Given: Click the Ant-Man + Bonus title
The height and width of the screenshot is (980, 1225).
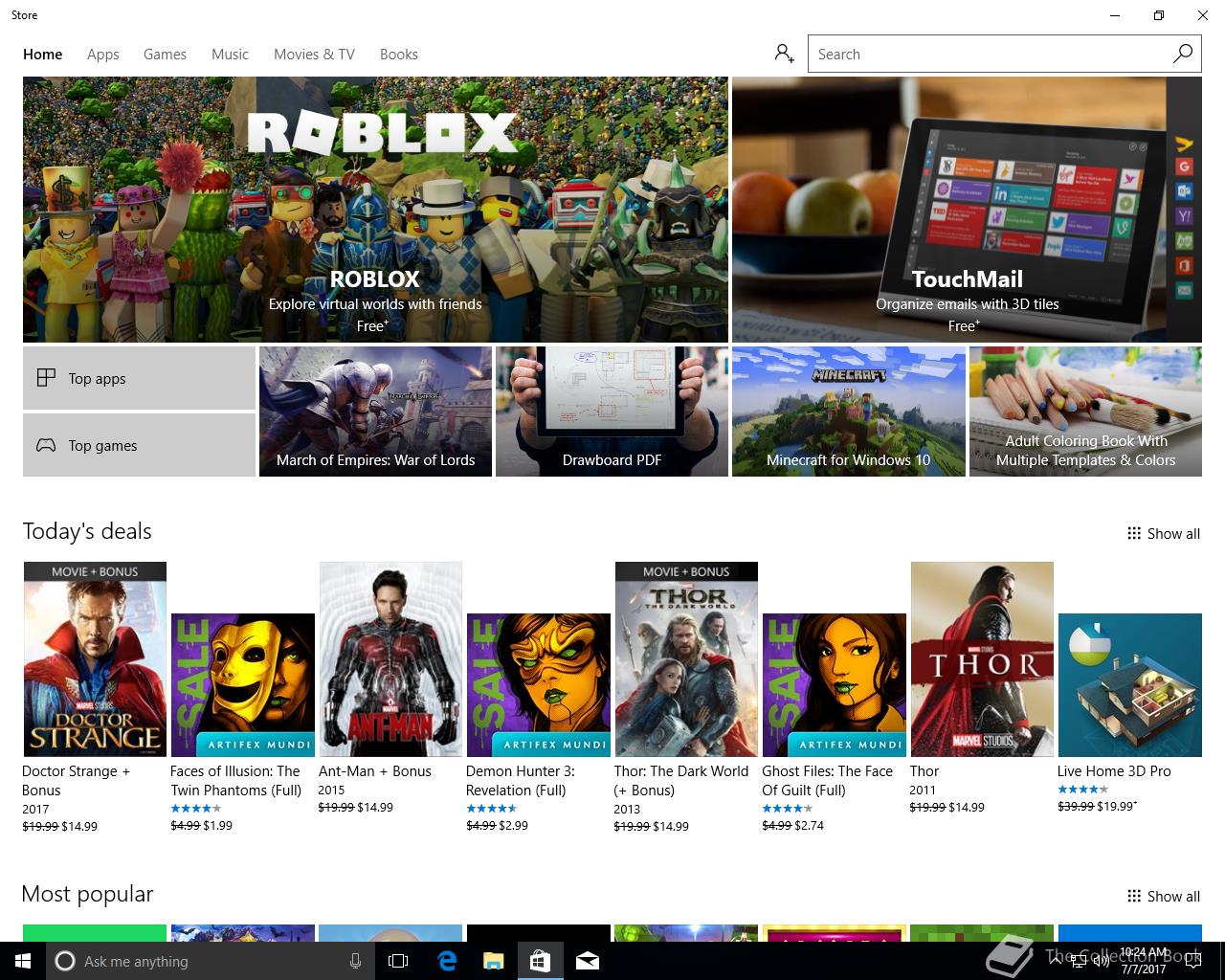Looking at the screenshot, I should click(x=374, y=770).
